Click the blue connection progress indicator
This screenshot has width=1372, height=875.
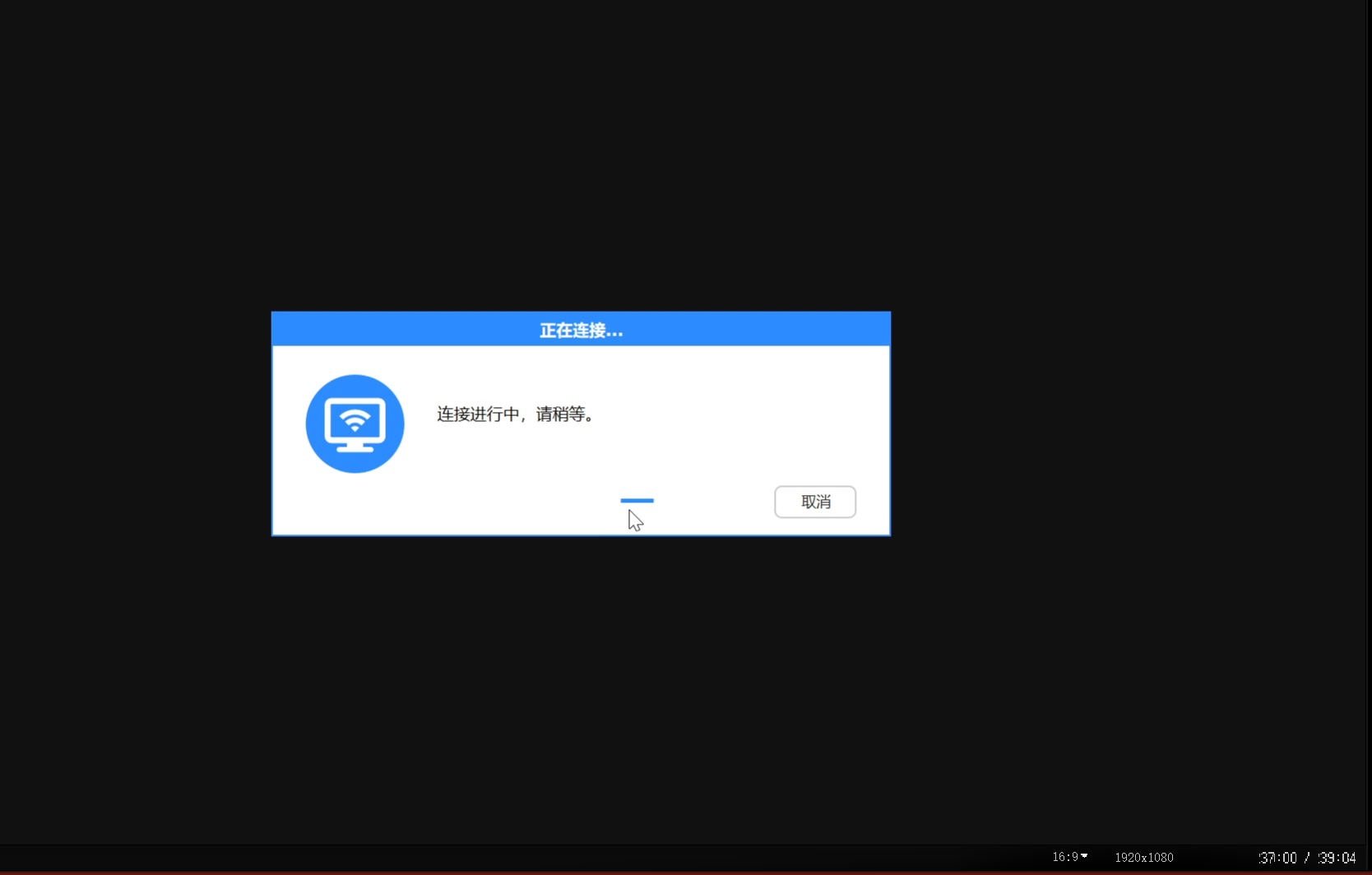637,500
